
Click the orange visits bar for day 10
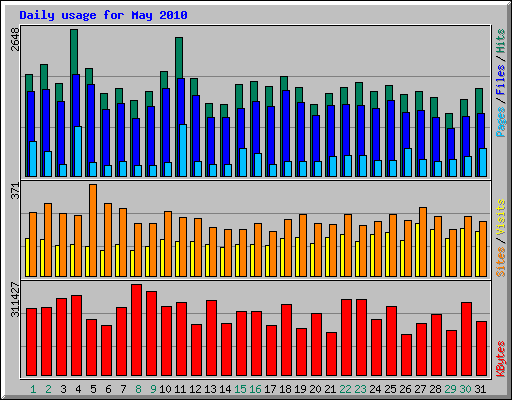point(168,244)
